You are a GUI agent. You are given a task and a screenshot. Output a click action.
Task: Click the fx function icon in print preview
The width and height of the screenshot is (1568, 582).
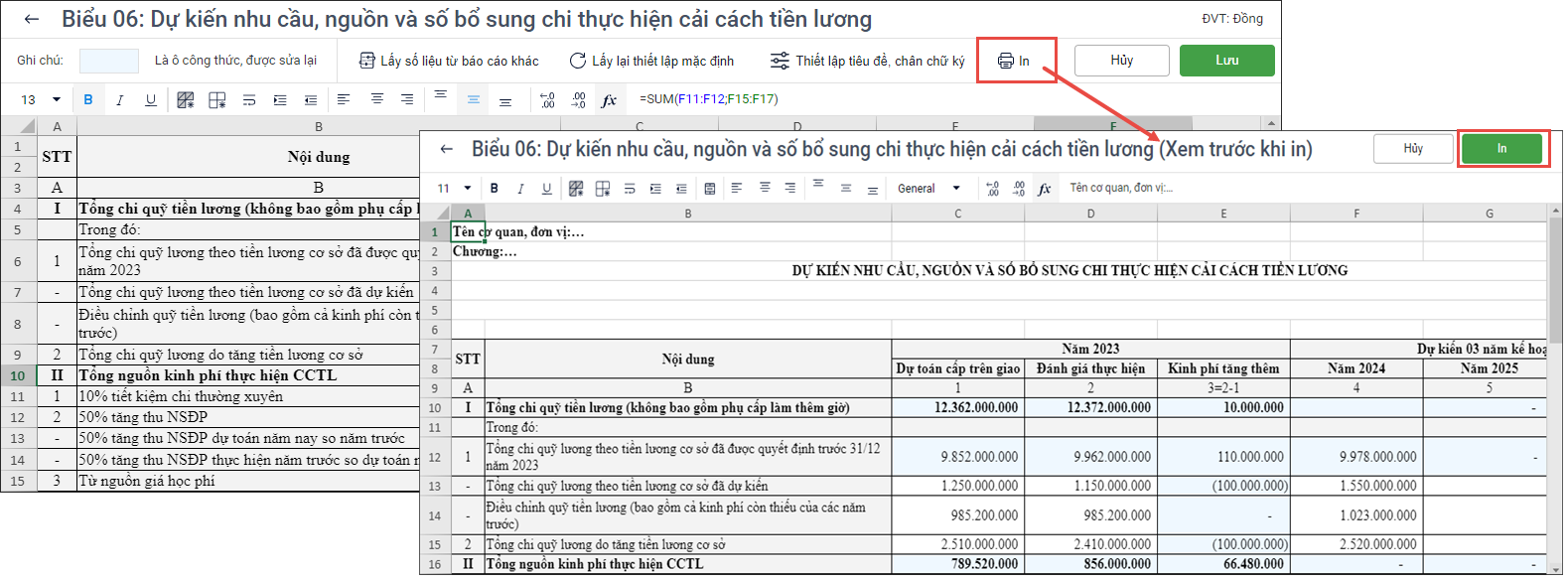[x=1044, y=189]
